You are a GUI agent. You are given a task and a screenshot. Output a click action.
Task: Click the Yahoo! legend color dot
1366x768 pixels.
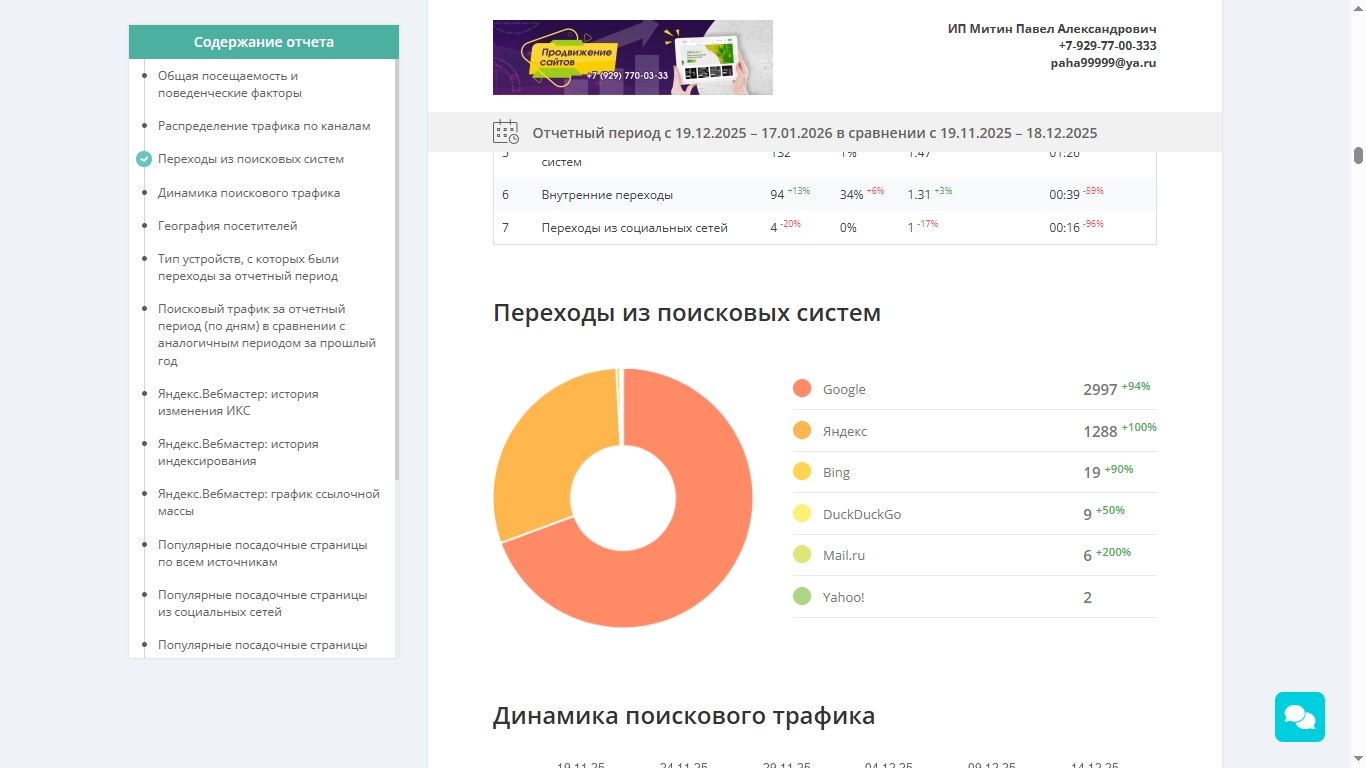(x=802, y=597)
